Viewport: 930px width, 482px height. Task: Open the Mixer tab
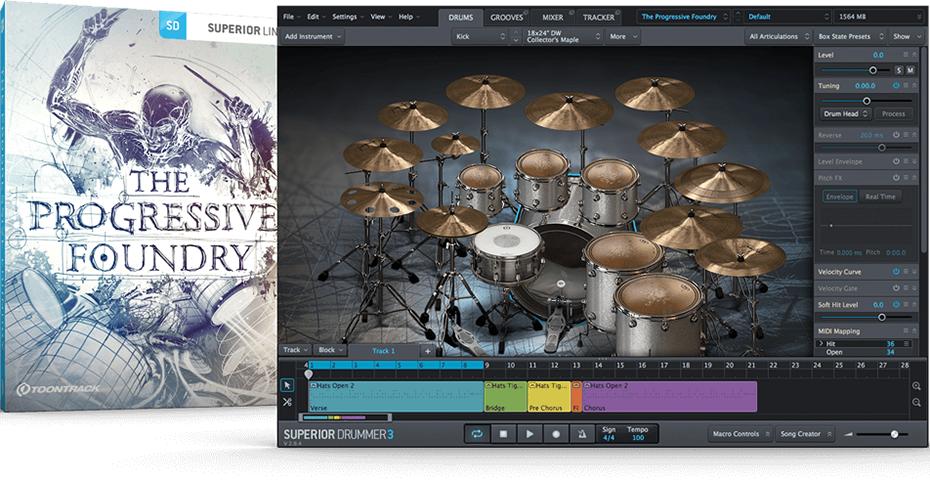[x=553, y=17]
